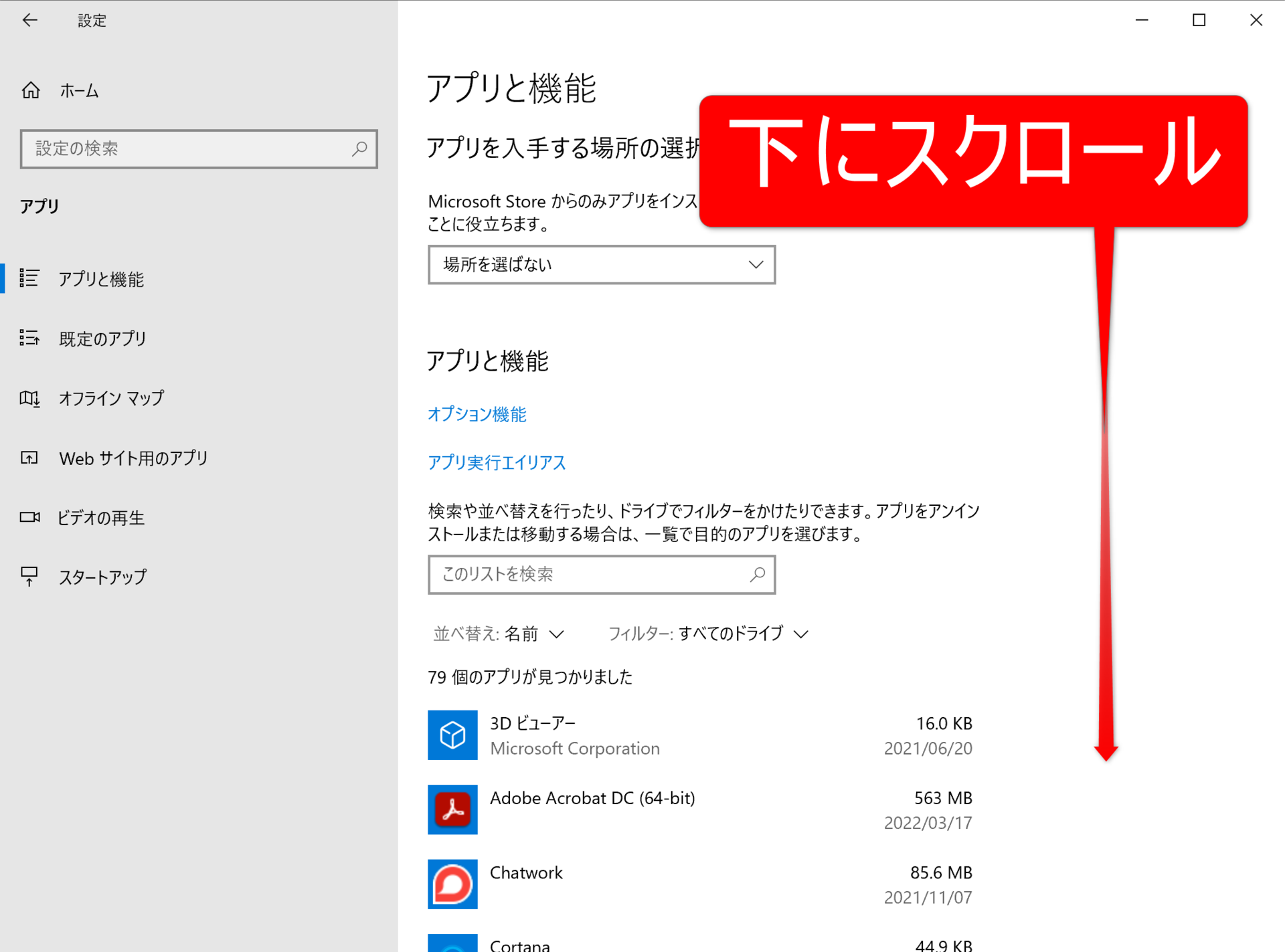Screen dimensions: 1285x952
Task: Expand the フィルター: すべてのドライブ dropdown
Action: pos(708,634)
